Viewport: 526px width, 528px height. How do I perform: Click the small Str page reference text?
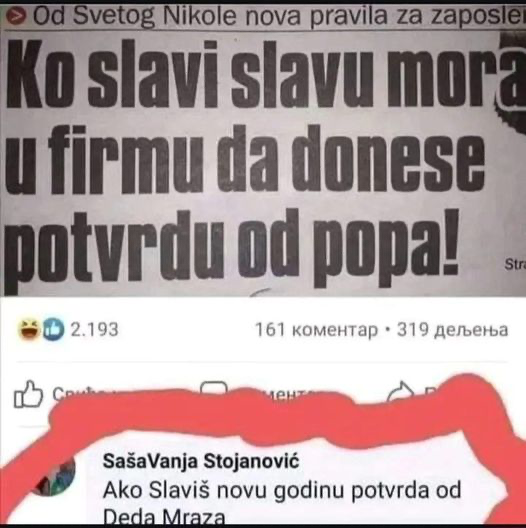pos(515,265)
